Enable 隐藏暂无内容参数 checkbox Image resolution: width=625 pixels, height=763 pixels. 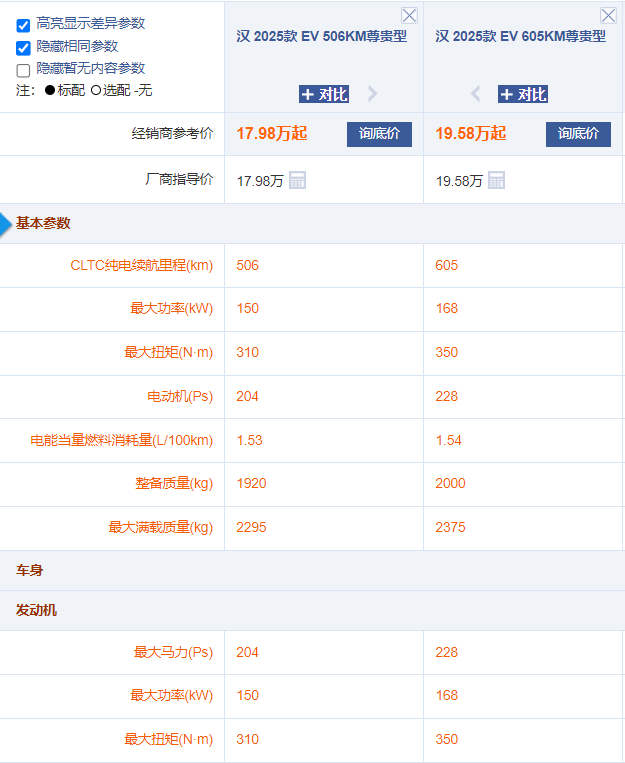point(23,70)
